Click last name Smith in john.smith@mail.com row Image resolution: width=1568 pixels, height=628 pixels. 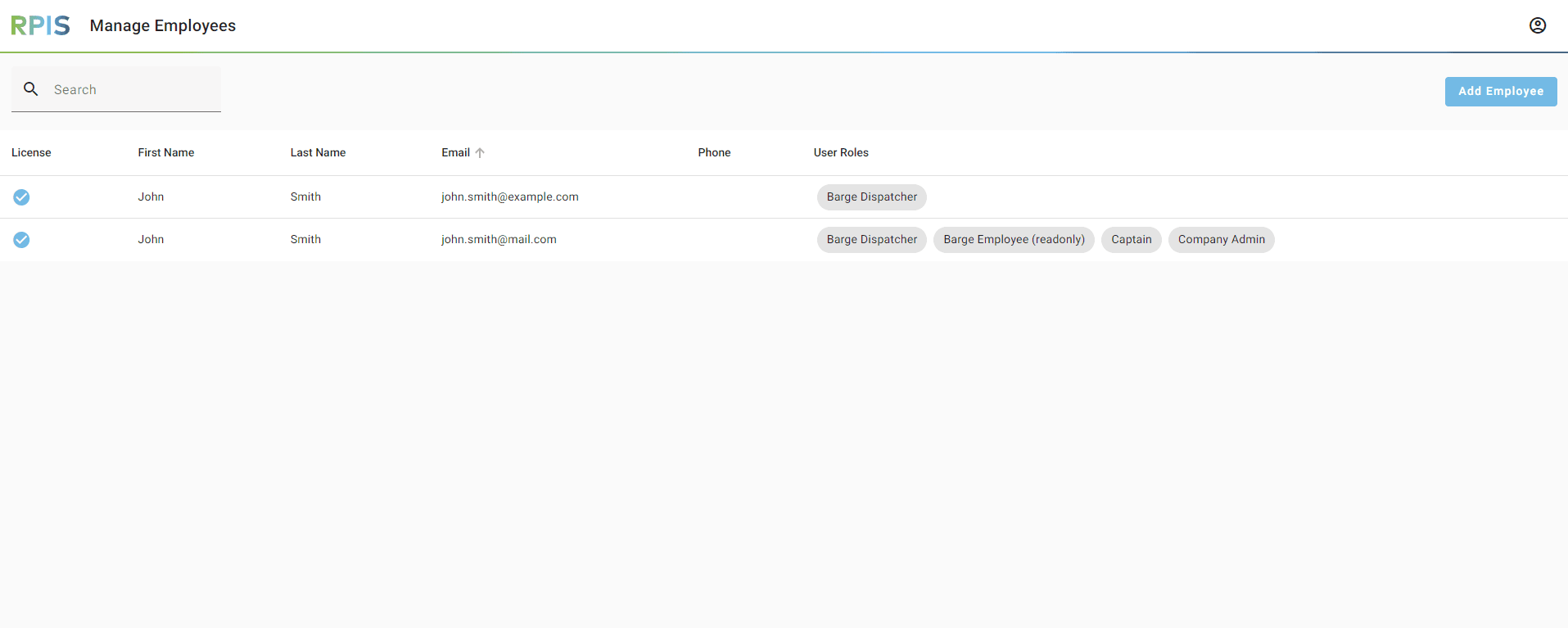[x=305, y=240]
